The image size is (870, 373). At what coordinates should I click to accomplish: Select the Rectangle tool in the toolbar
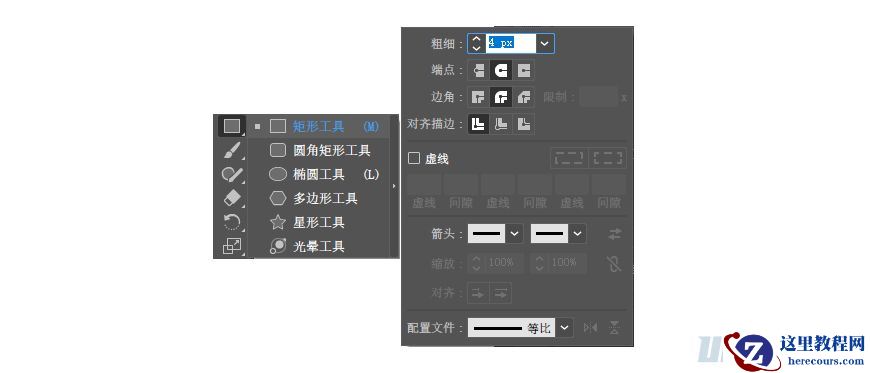pos(232,126)
